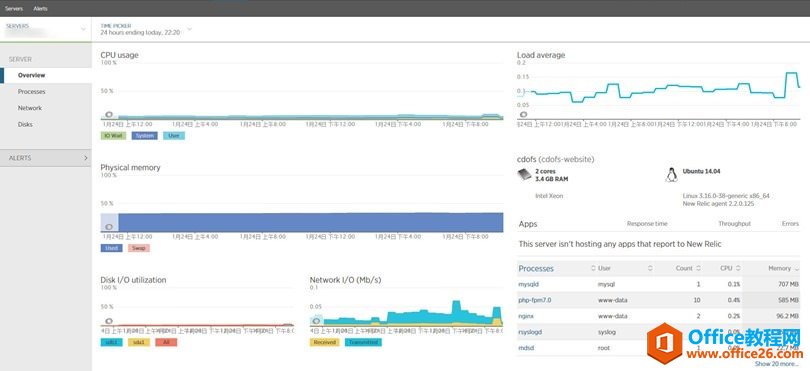Click the Disk I/O utilization chart title

[x=133, y=280]
